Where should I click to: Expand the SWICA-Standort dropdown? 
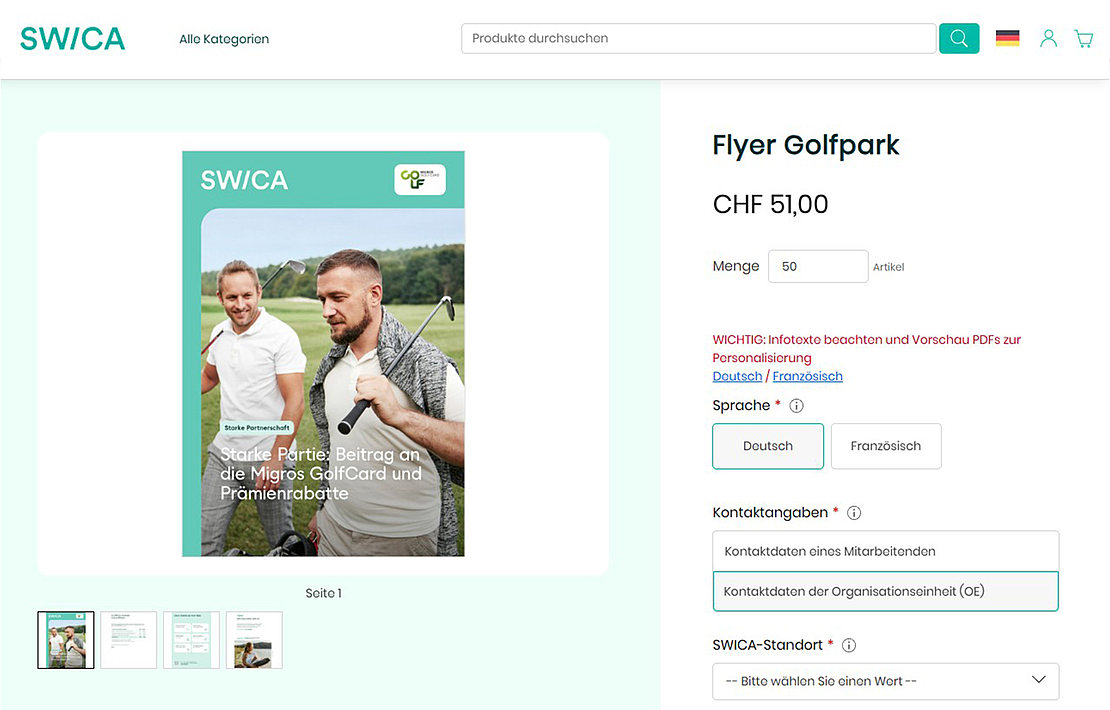[886, 681]
